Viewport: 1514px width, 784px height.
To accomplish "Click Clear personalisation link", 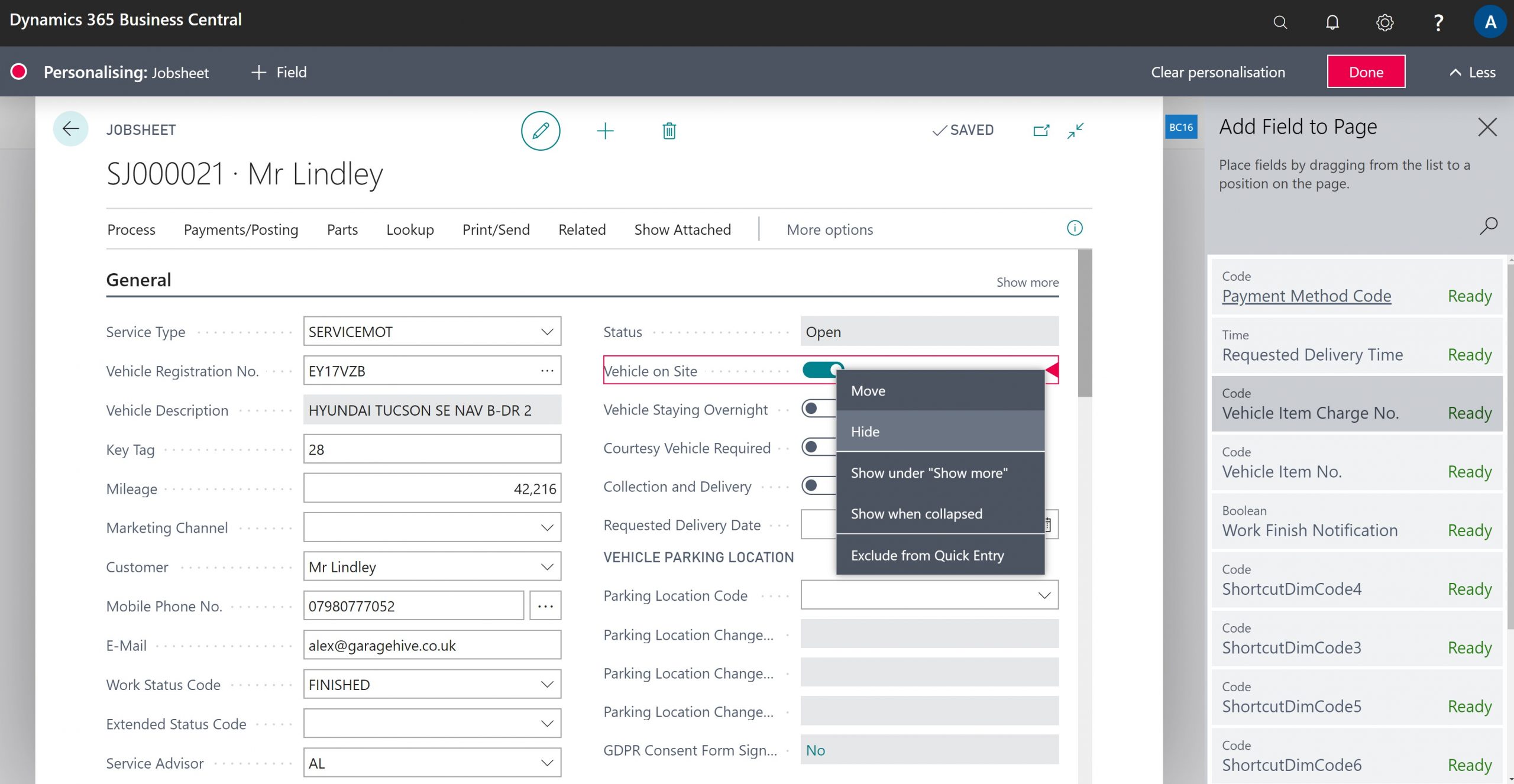I will click(x=1217, y=72).
